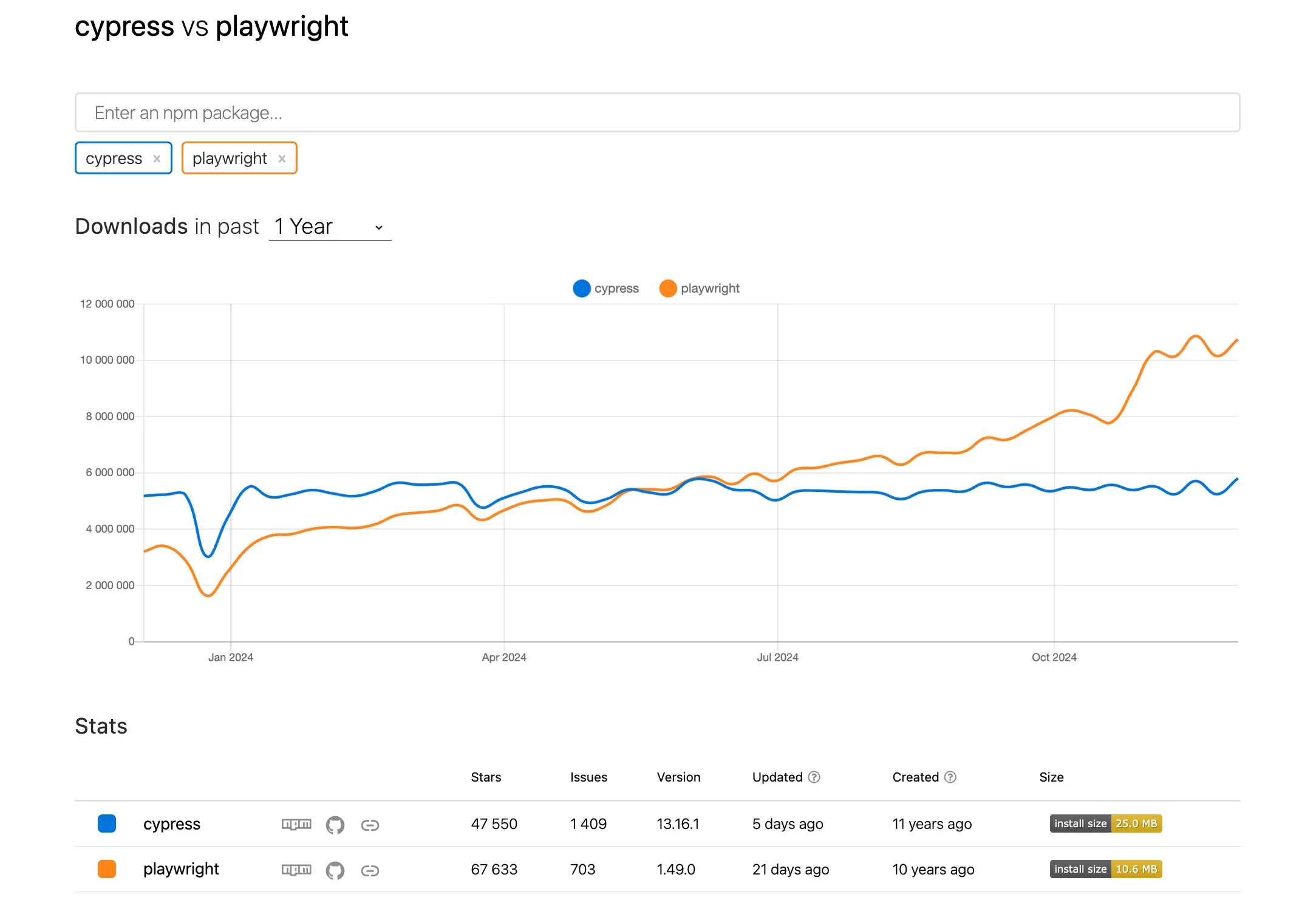
Task: Click playwright install size 10.6 MB badge
Action: [x=1105, y=869]
